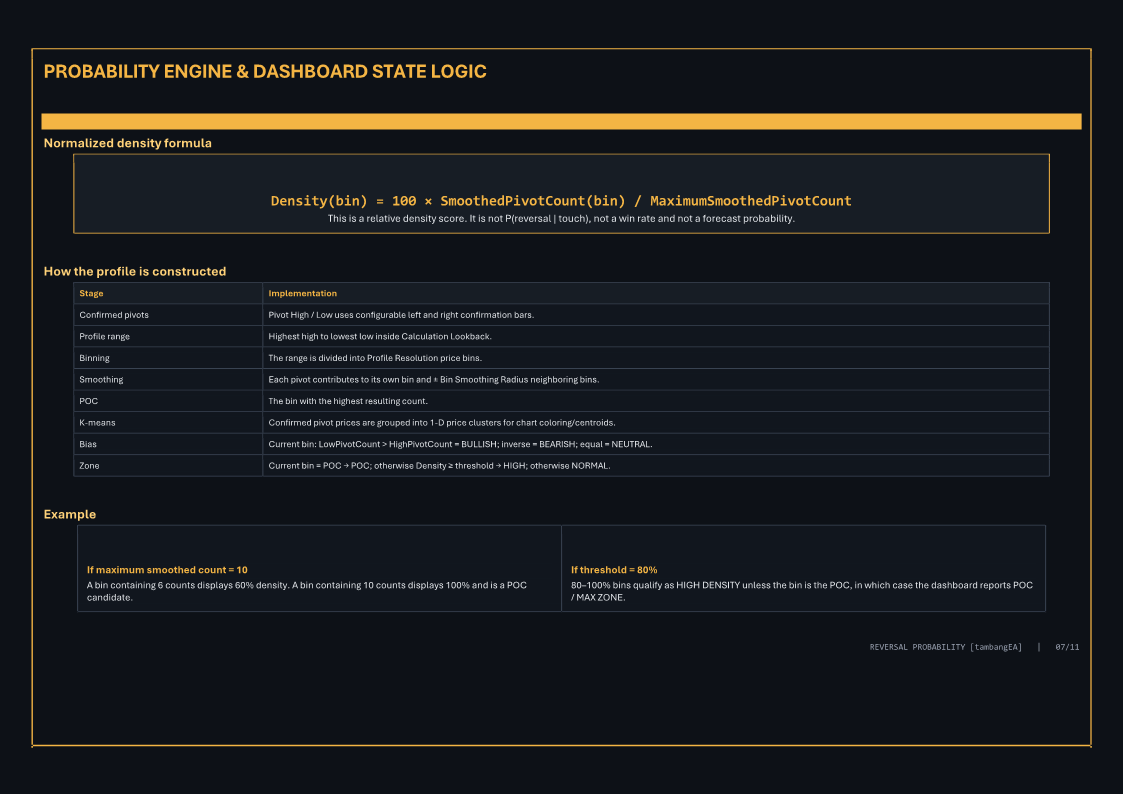Select the Normalized density formula heading
The height and width of the screenshot is (794, 1123).
tap(127, 143)
